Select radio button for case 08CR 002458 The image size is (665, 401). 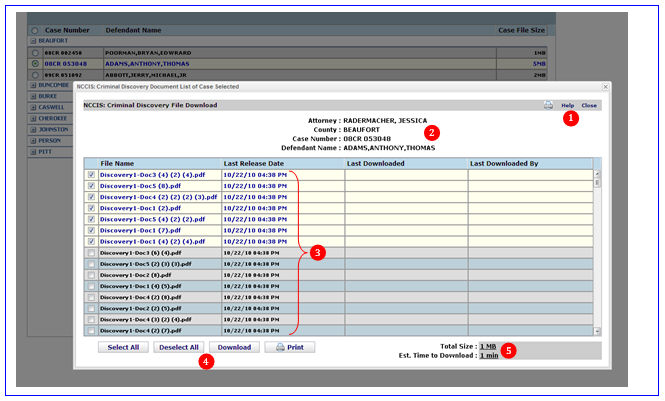pyautogui.click(x=35, y=53)
